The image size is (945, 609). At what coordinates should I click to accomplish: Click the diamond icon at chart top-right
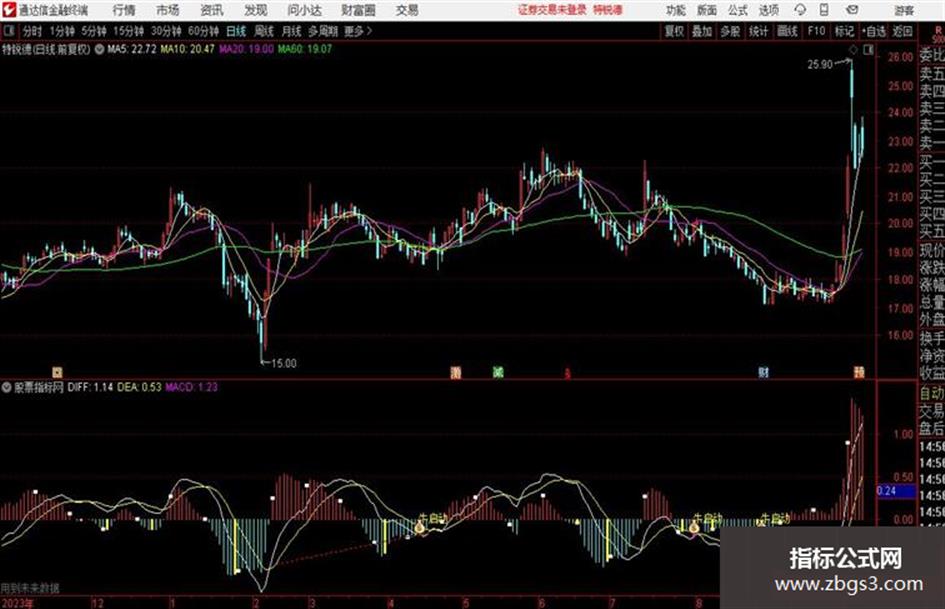[853, 51]
